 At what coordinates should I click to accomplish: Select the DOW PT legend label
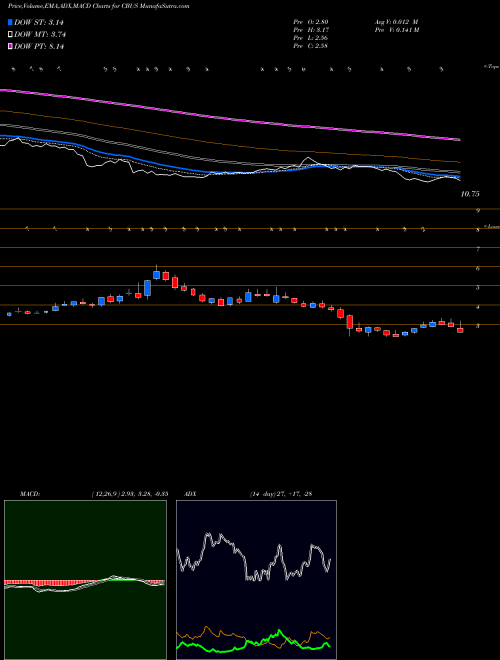point(39,47)
